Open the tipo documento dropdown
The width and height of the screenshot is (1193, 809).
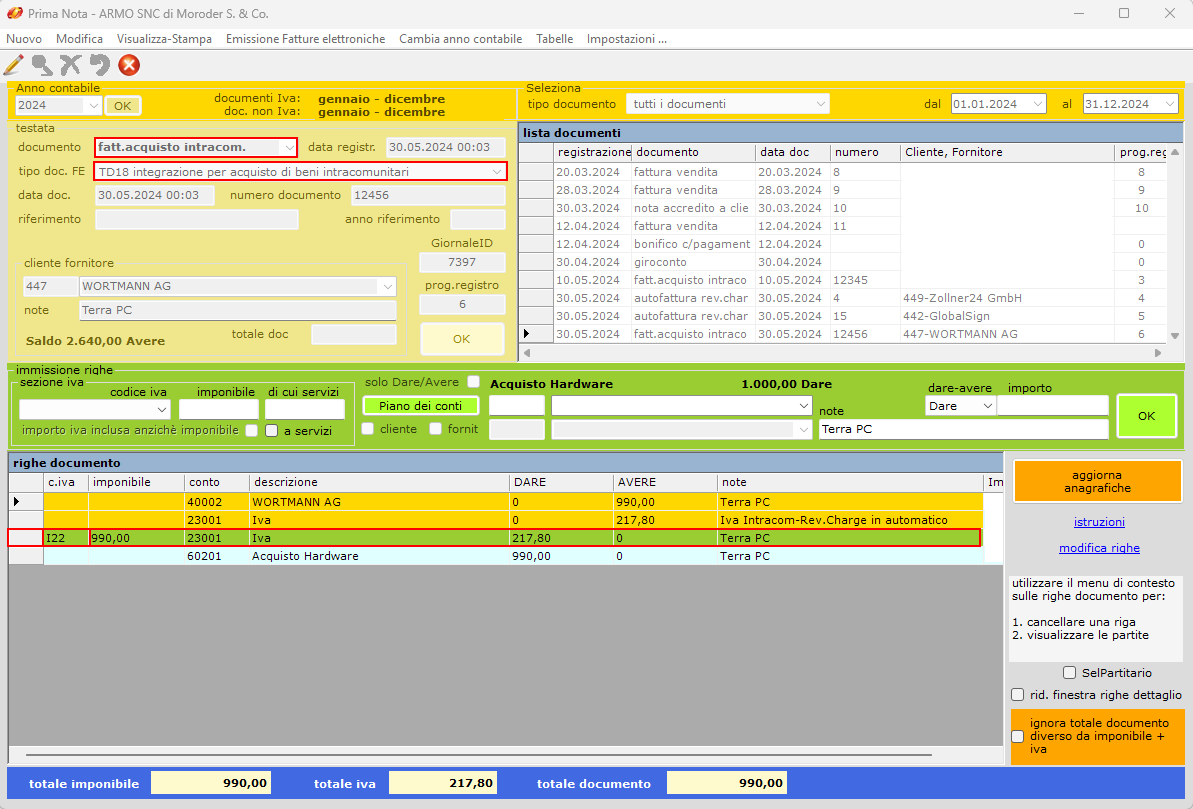click(728, 104)
